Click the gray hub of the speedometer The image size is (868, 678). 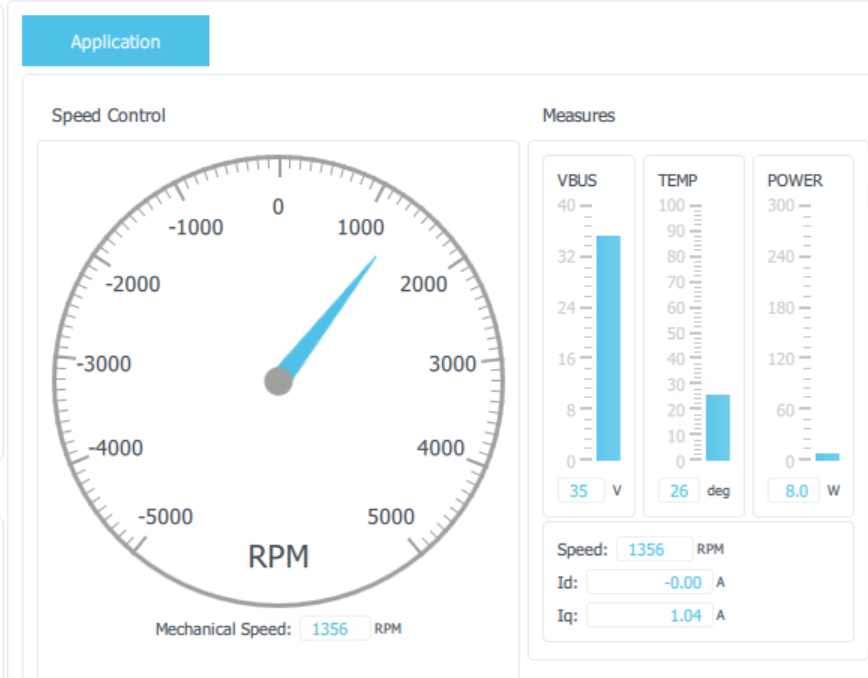(x=278, y=381)
